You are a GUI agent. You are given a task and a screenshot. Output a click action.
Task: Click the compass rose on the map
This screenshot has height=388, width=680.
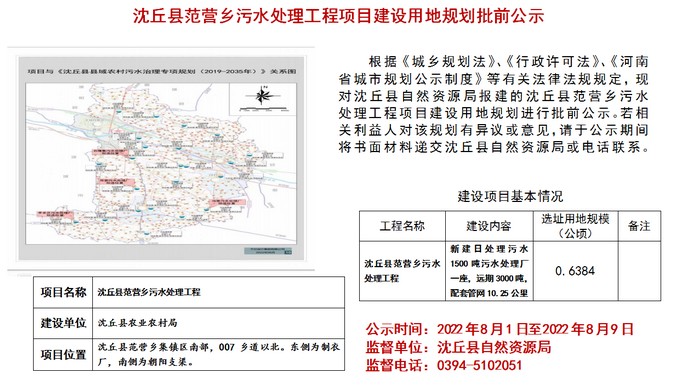tap(262, 95)
